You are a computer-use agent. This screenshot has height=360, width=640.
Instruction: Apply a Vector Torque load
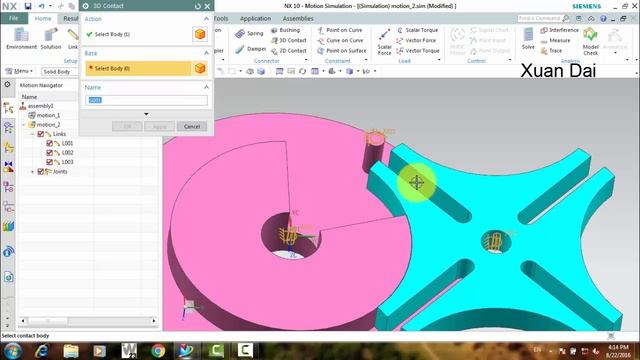(x=418, y=51)
